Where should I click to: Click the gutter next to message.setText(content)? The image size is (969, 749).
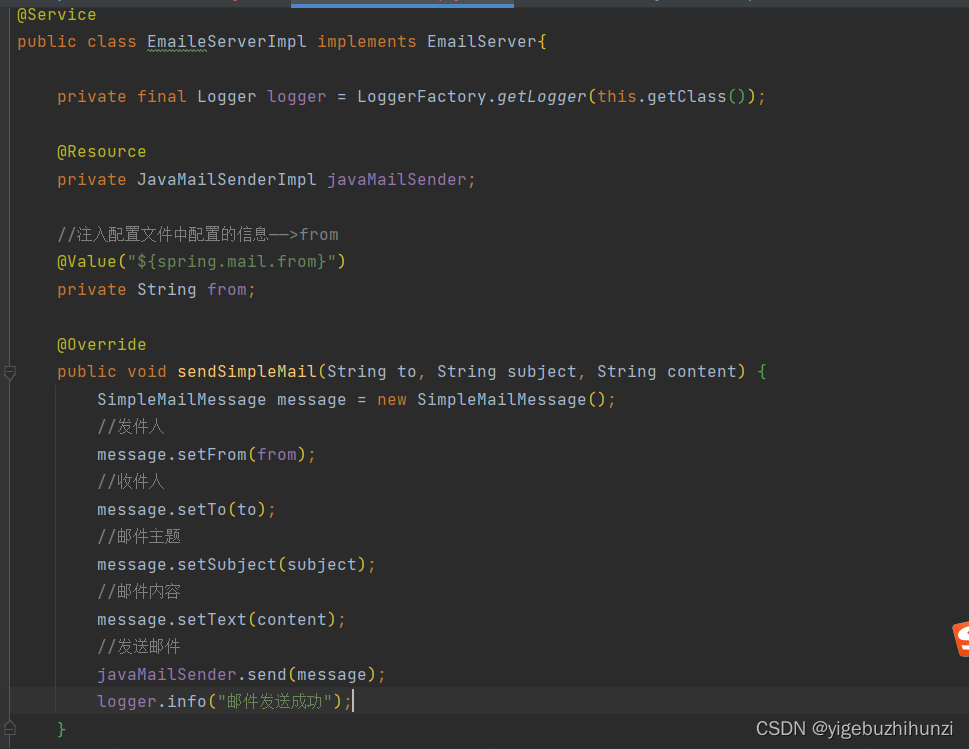click(x=10, y=619)
